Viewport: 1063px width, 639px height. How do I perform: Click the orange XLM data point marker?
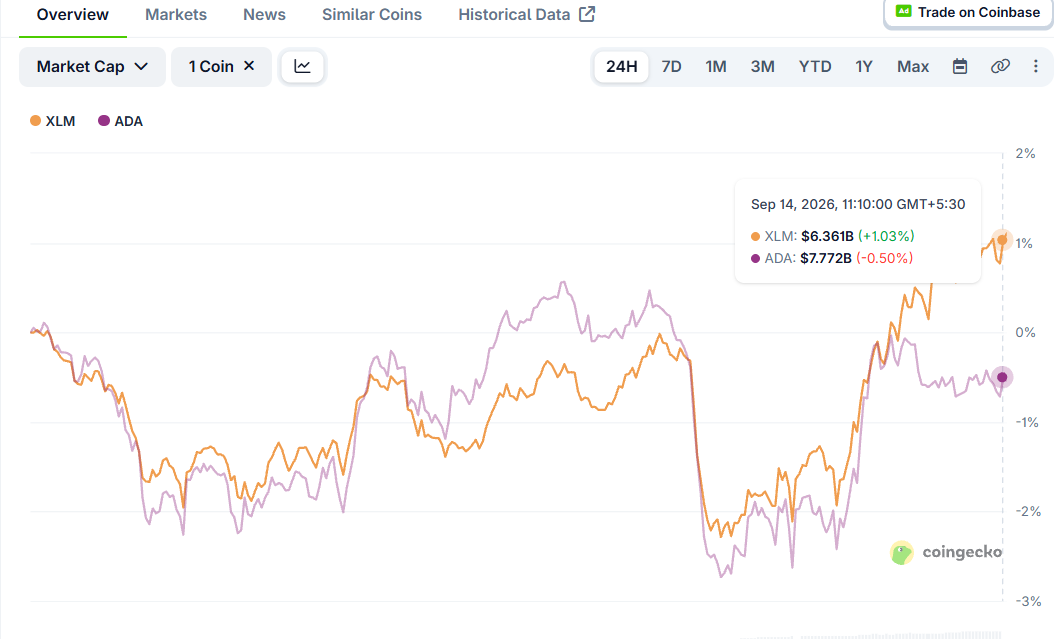tap(1002, 240)
